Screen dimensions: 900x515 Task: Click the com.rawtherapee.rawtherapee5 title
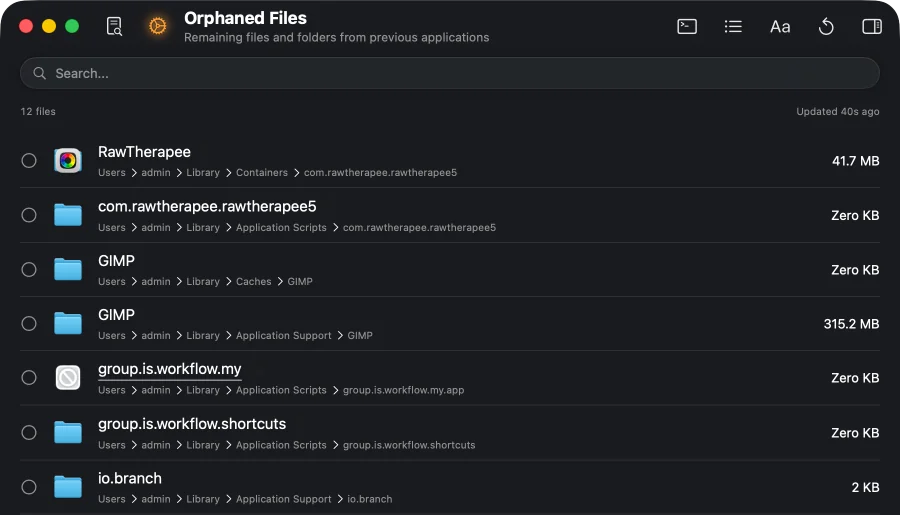click(207, 206)
